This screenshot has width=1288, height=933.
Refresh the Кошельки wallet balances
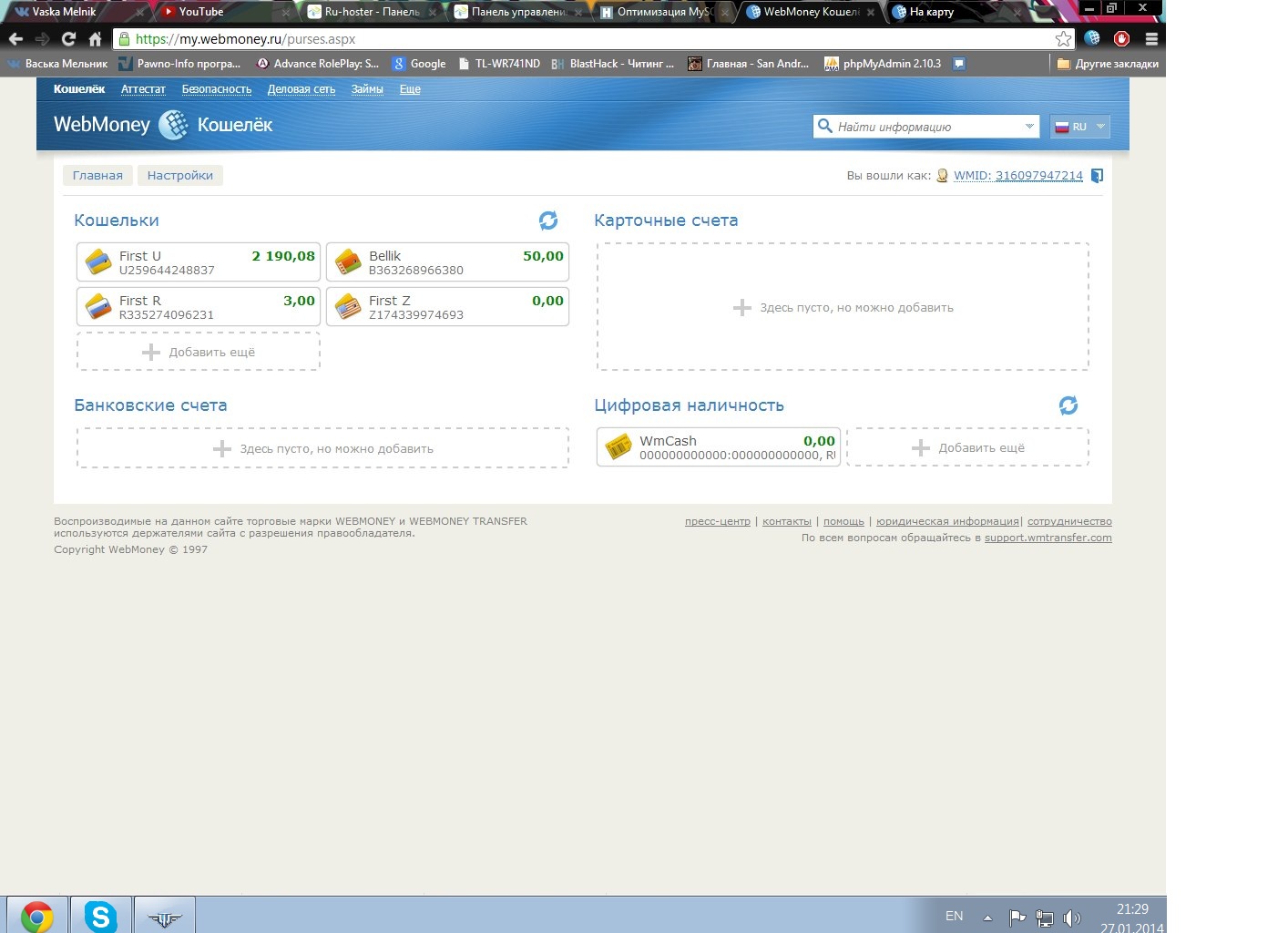(547, 220)
